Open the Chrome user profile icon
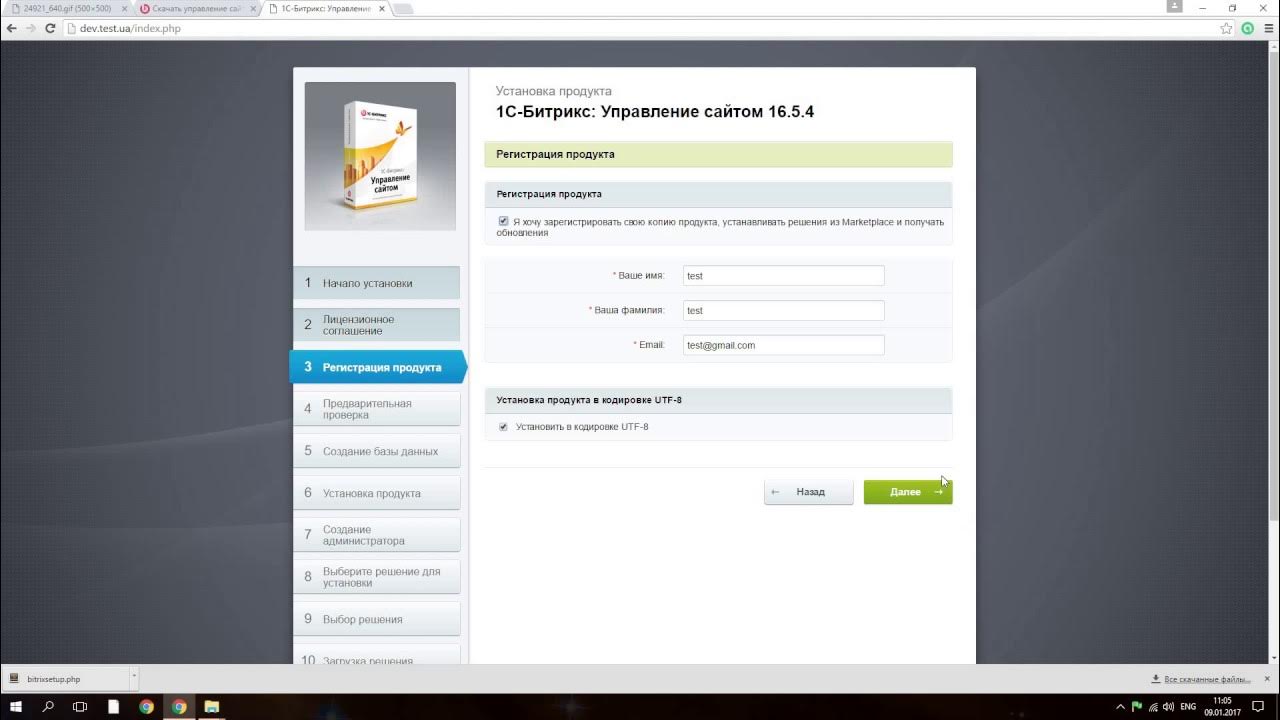Image resolution: width=1280 pixels, height=720 pixels. 1174,7
